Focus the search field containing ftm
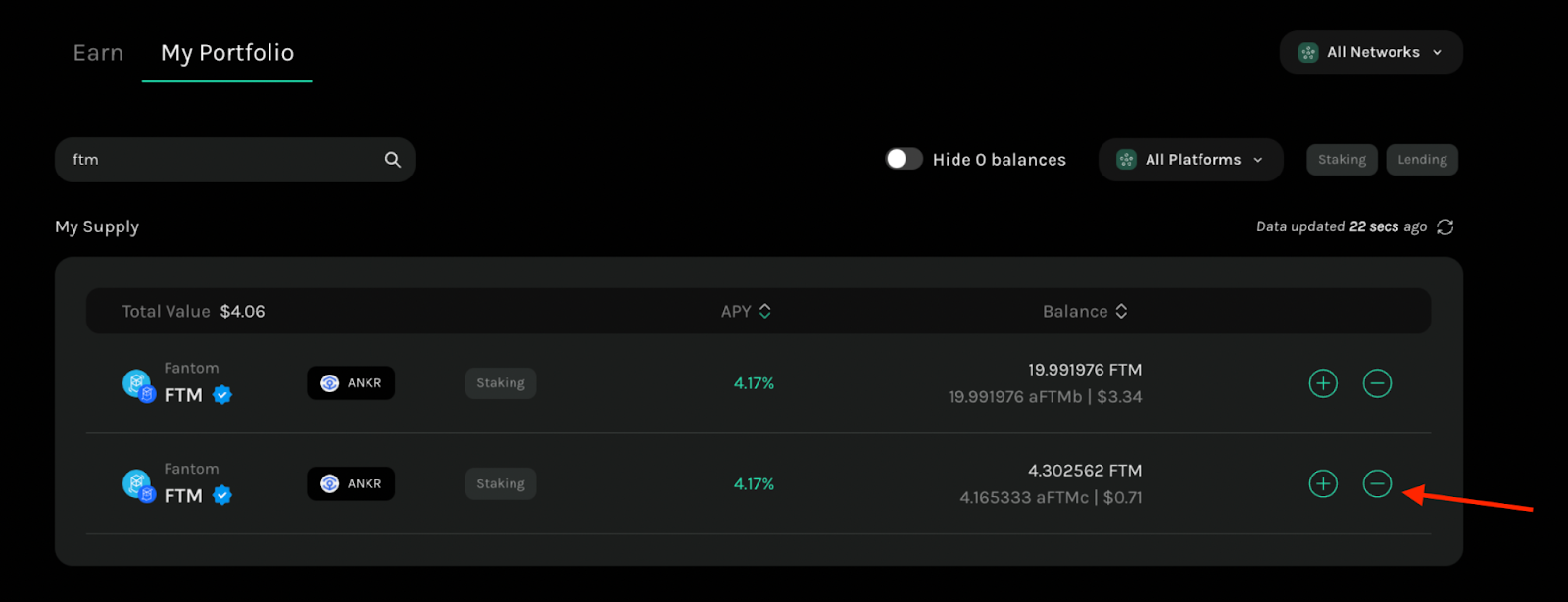Screen dimensions: 1568x602 235,160
